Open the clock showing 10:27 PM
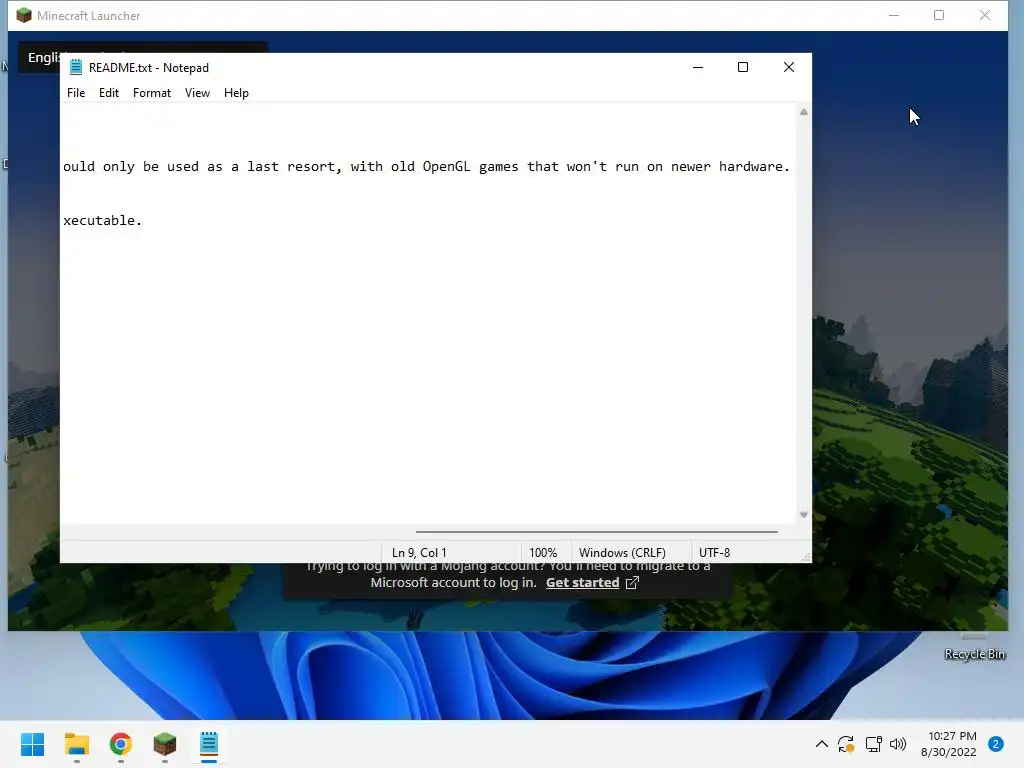This screenshot has width=1024, height=768. (949, 744)
